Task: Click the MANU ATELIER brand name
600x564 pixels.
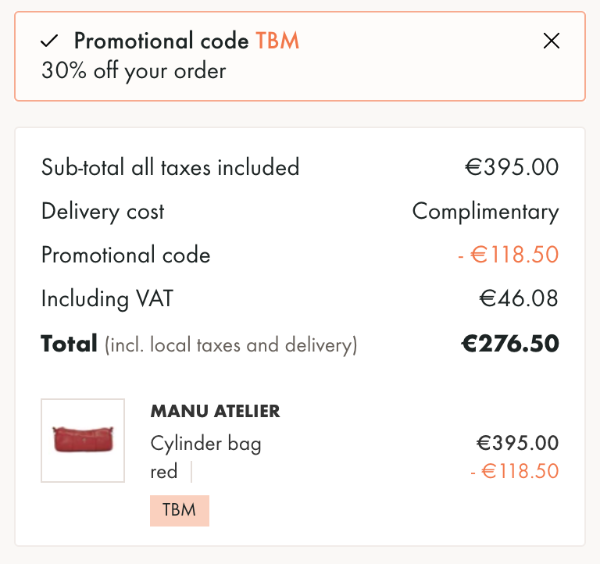Action: coord(215,411)
